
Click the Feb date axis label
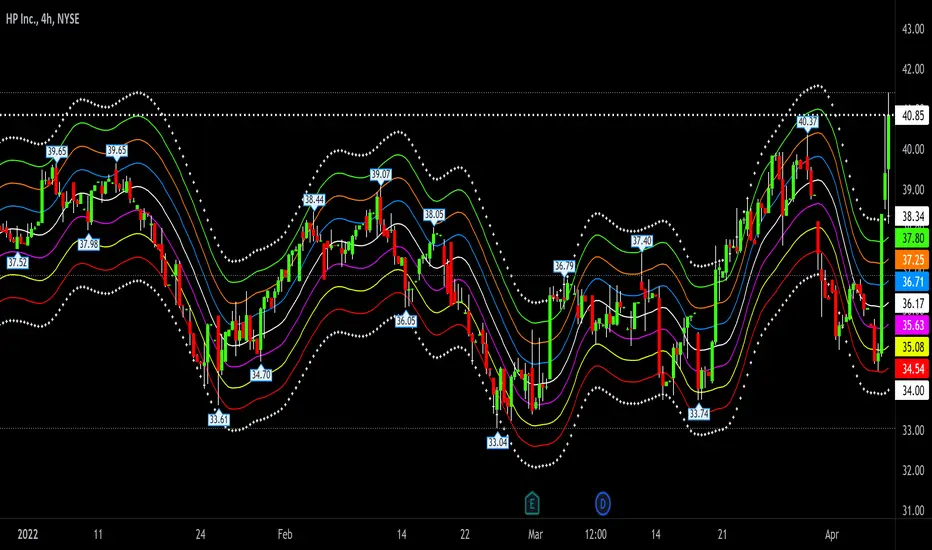pyautogui.click(x=285, y=534)
